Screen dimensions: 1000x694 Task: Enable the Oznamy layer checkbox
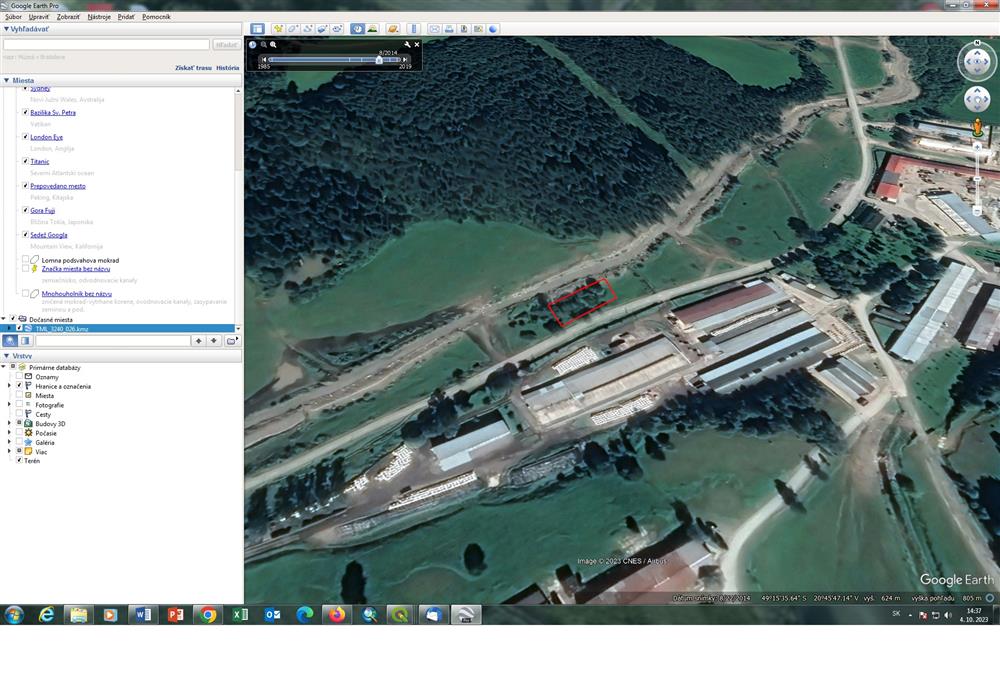[19, 377]
